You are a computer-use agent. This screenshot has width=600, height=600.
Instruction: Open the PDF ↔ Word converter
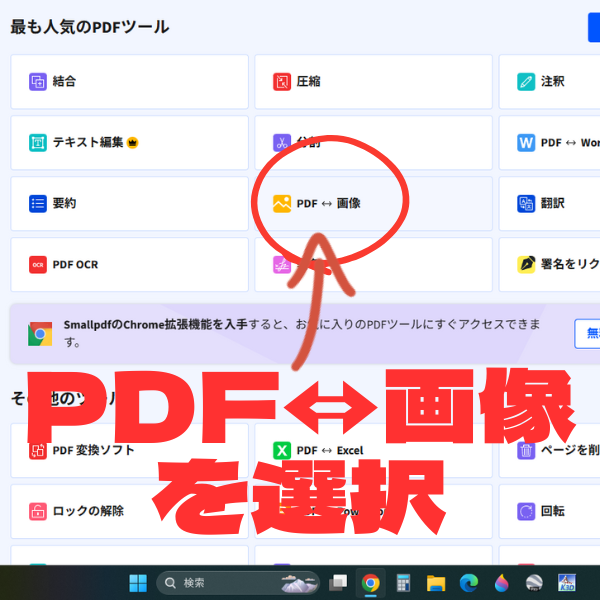click(x=560, y=143)
